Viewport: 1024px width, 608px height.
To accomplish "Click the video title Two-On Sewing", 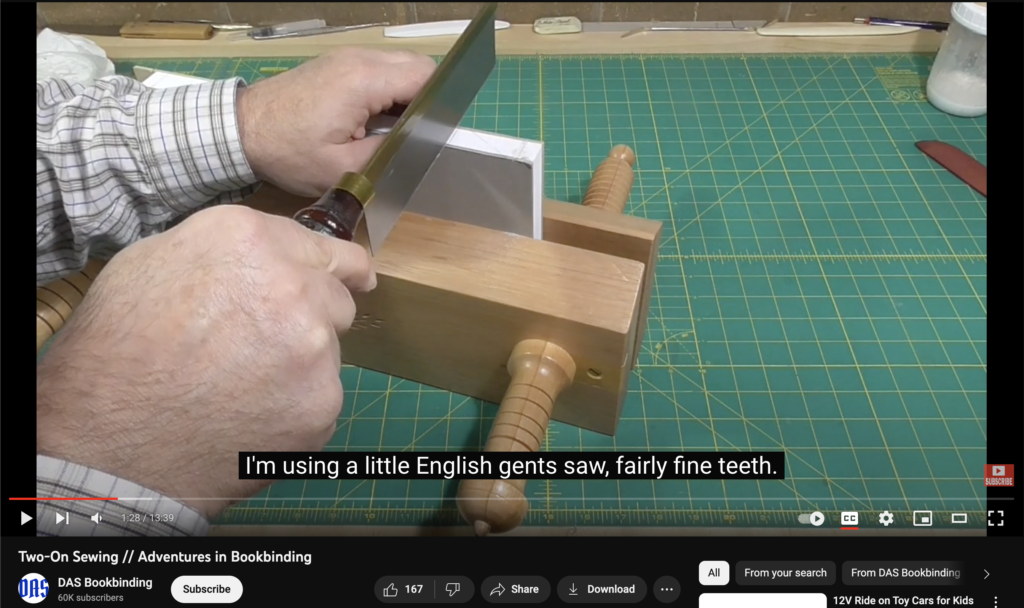I will 165,557.
